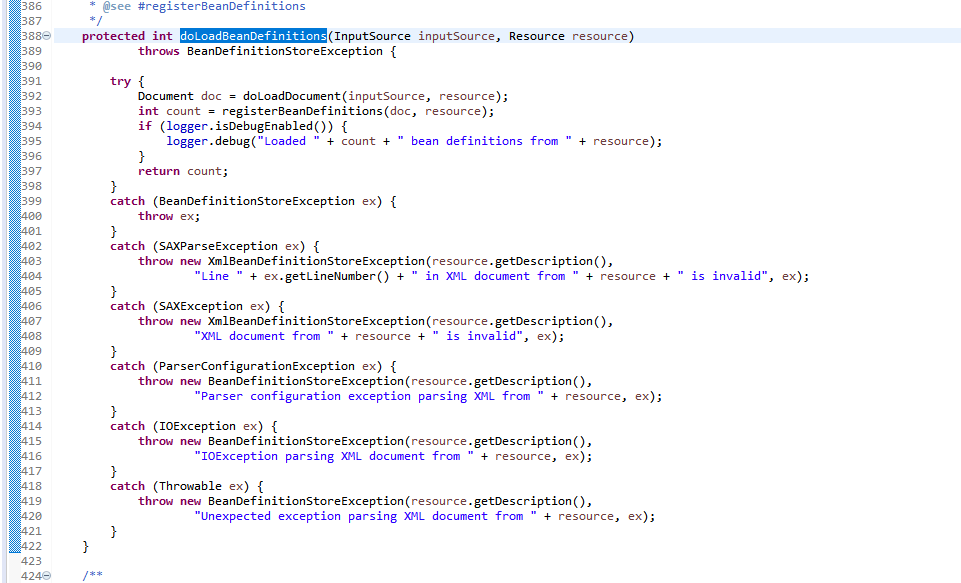Click line number 423 in the gutter

click(x=31, y=562)
